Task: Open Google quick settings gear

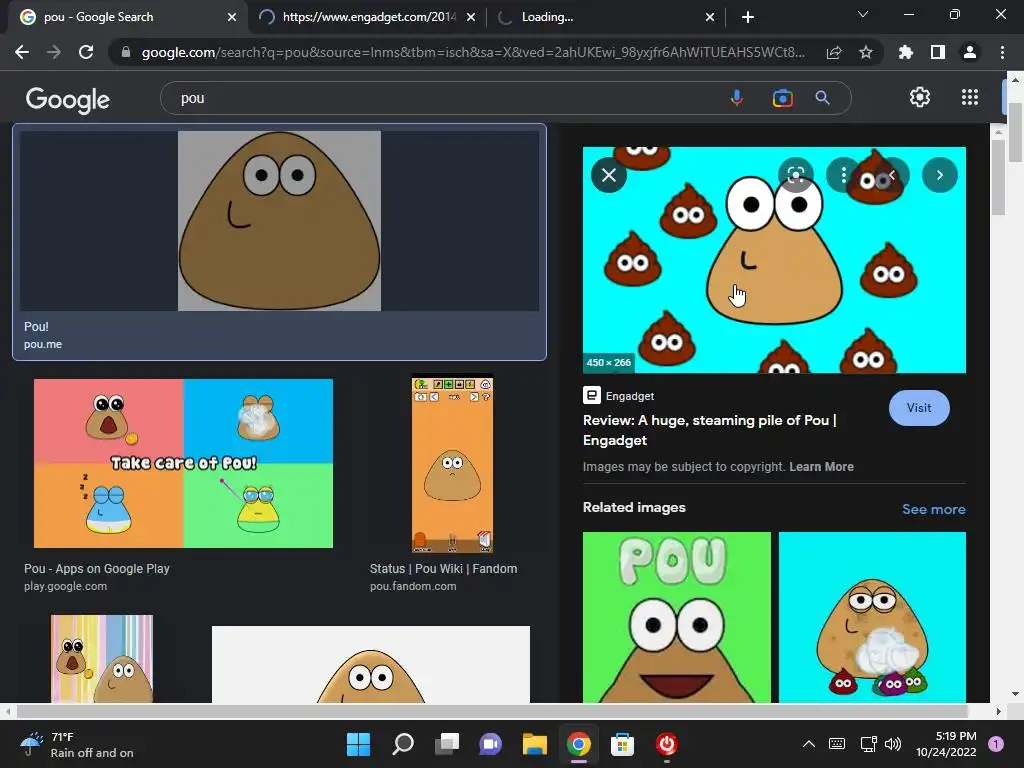Action: click(920, 97)
